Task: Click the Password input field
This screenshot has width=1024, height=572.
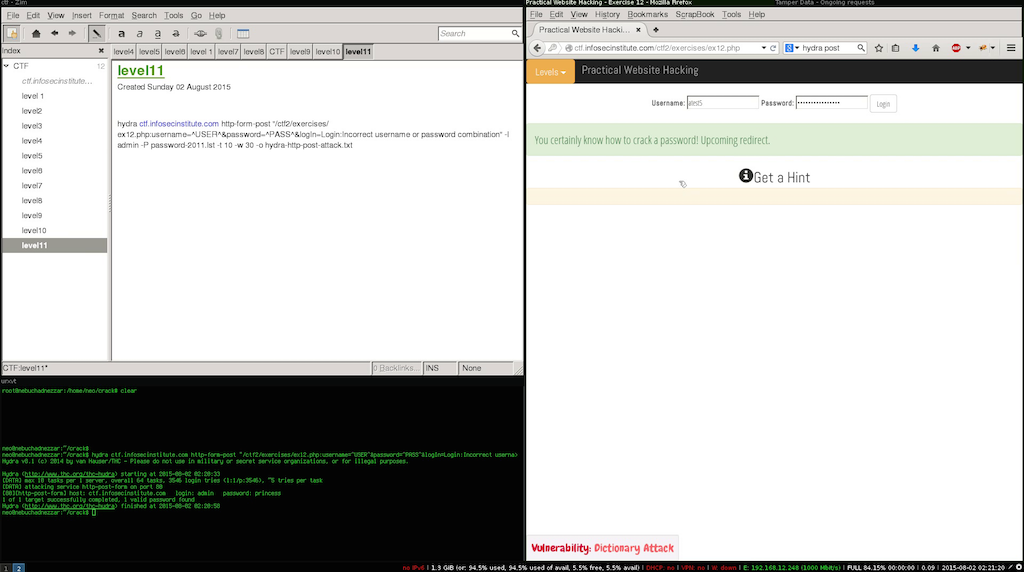Action: [x=831, y=103]
